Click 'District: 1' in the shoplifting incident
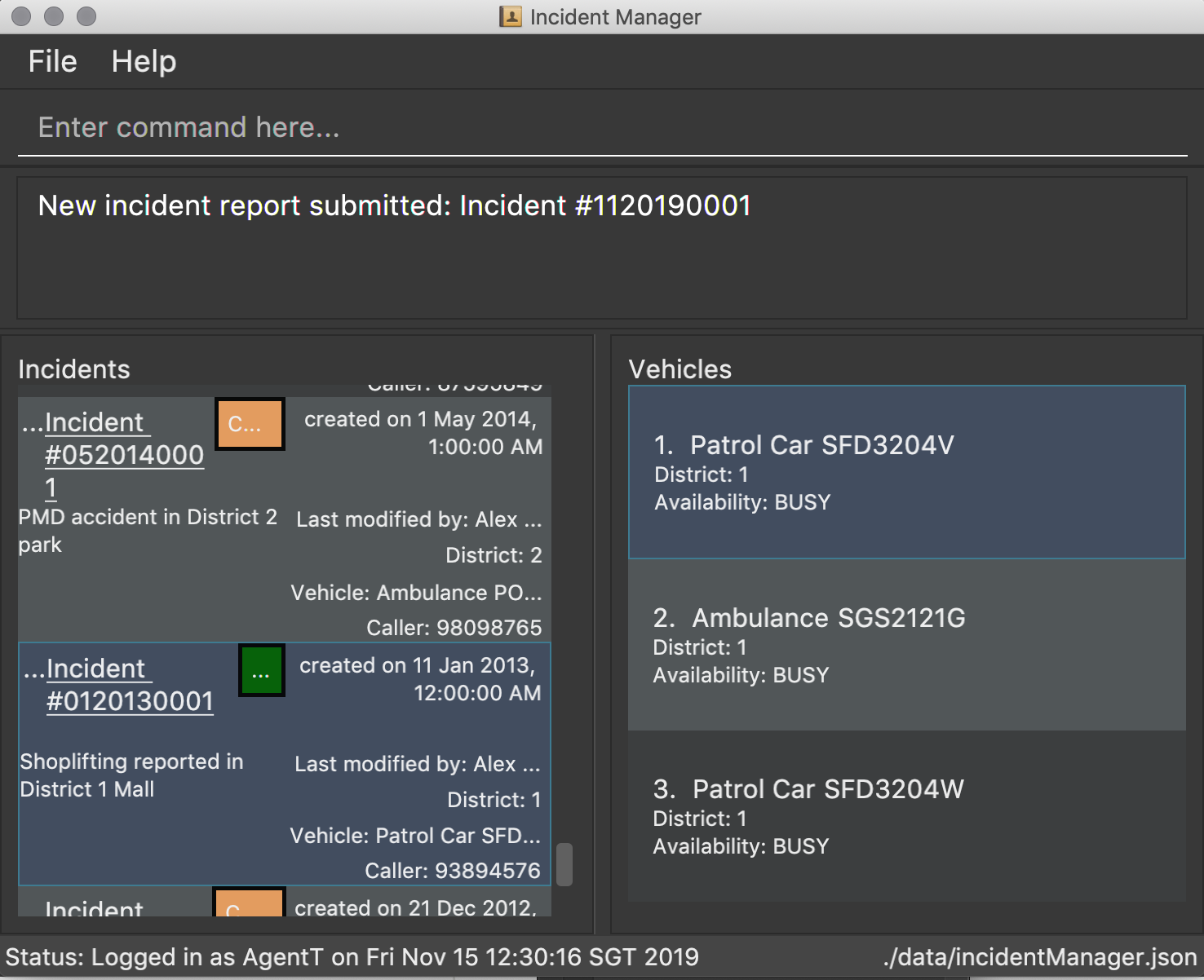This screenshot has height=980, width=1204. (494, 800)
